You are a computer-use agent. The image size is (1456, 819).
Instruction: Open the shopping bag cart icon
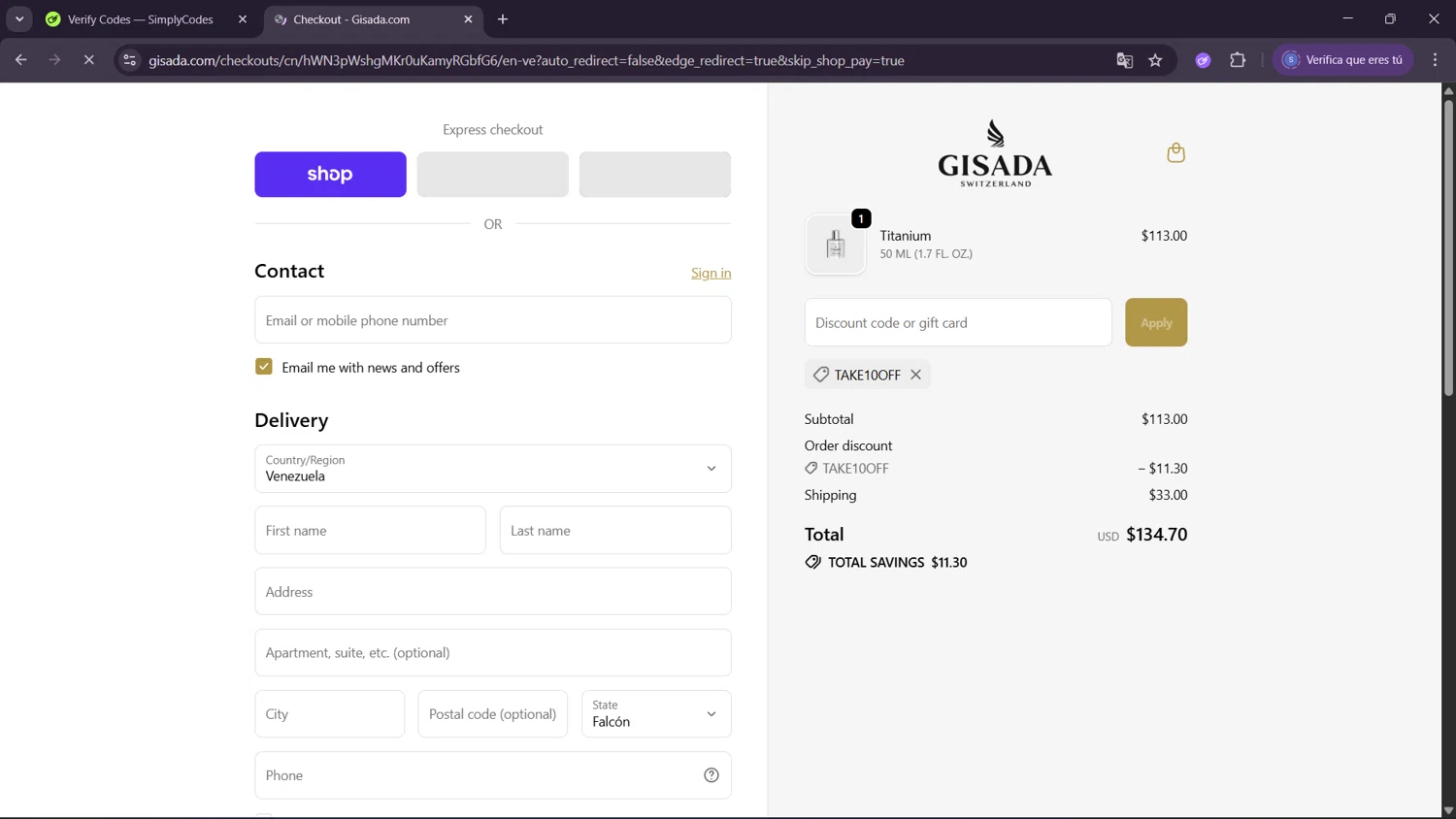[1175, 153]
